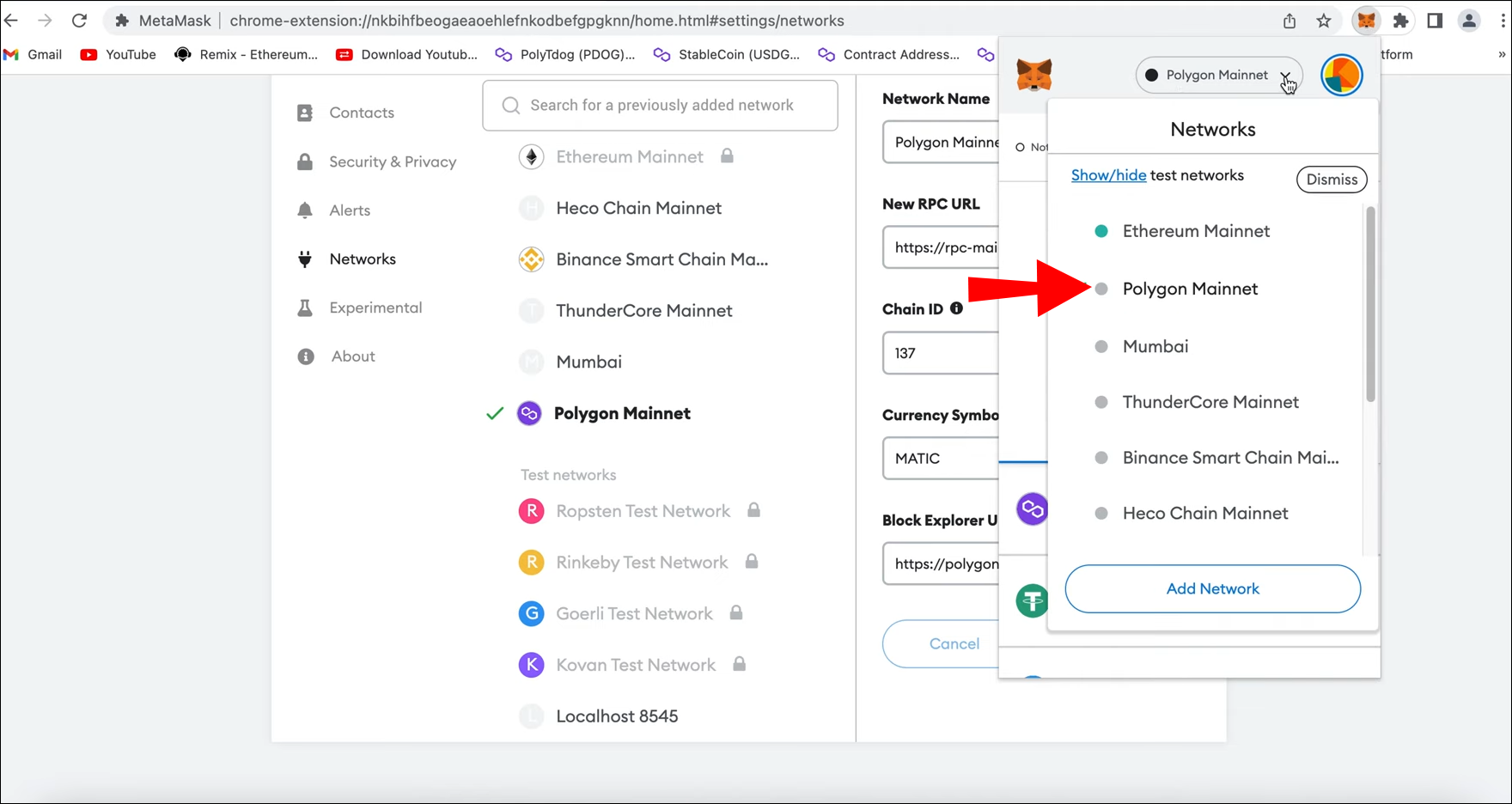Open the Contract Address bookmark
This screenshot has width=1512, height=804.
[889, 54]
